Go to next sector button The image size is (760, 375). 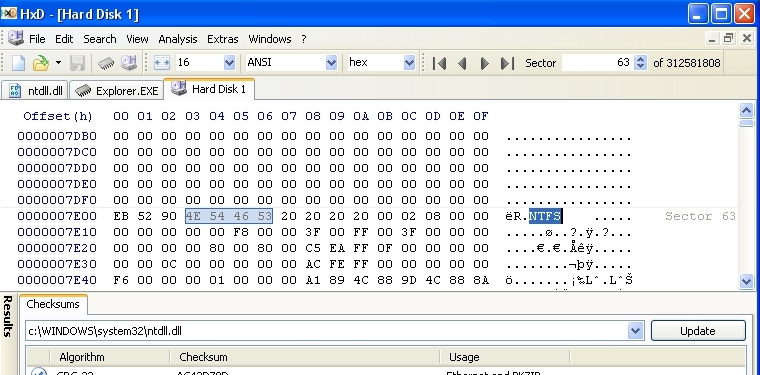pos(484,63)
